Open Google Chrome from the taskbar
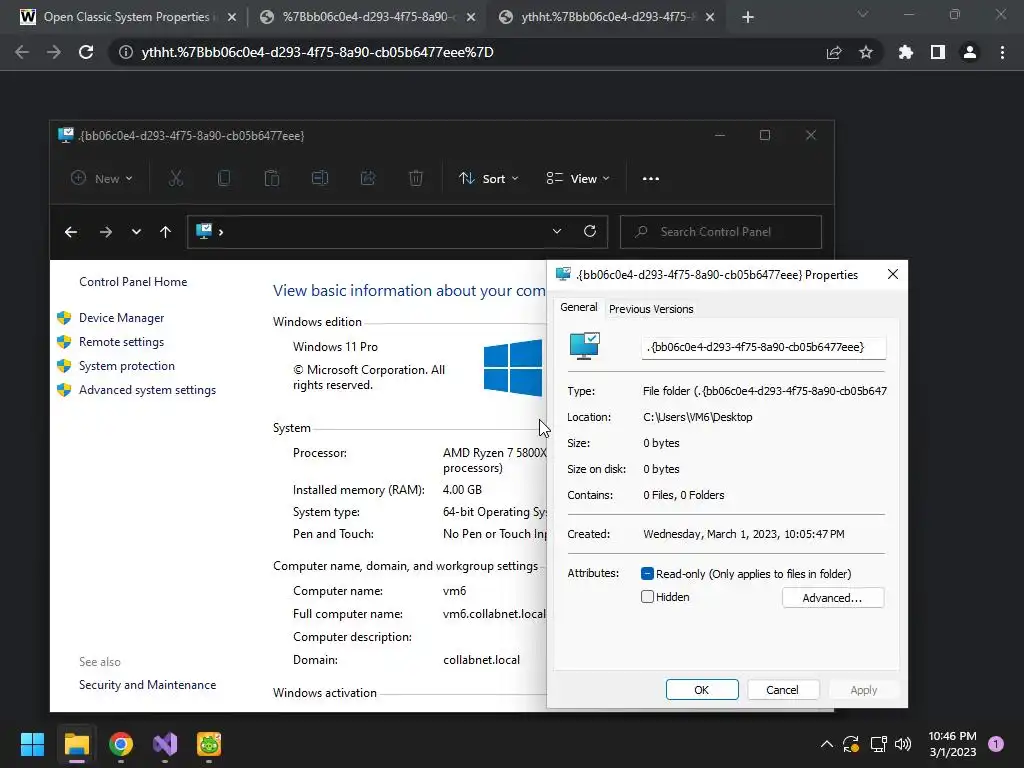Viewport: 1024px width, 768px height. pos(121,744)
